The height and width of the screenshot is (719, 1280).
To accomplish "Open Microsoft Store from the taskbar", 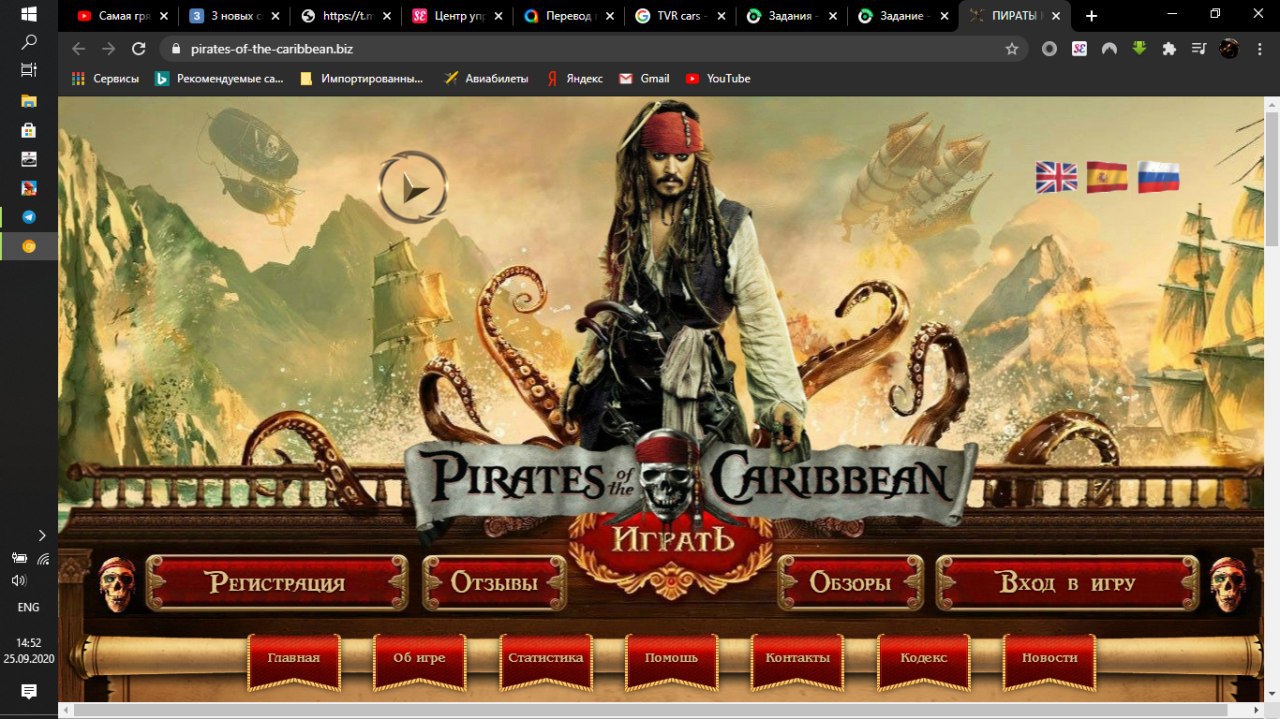I will (29, 130).
